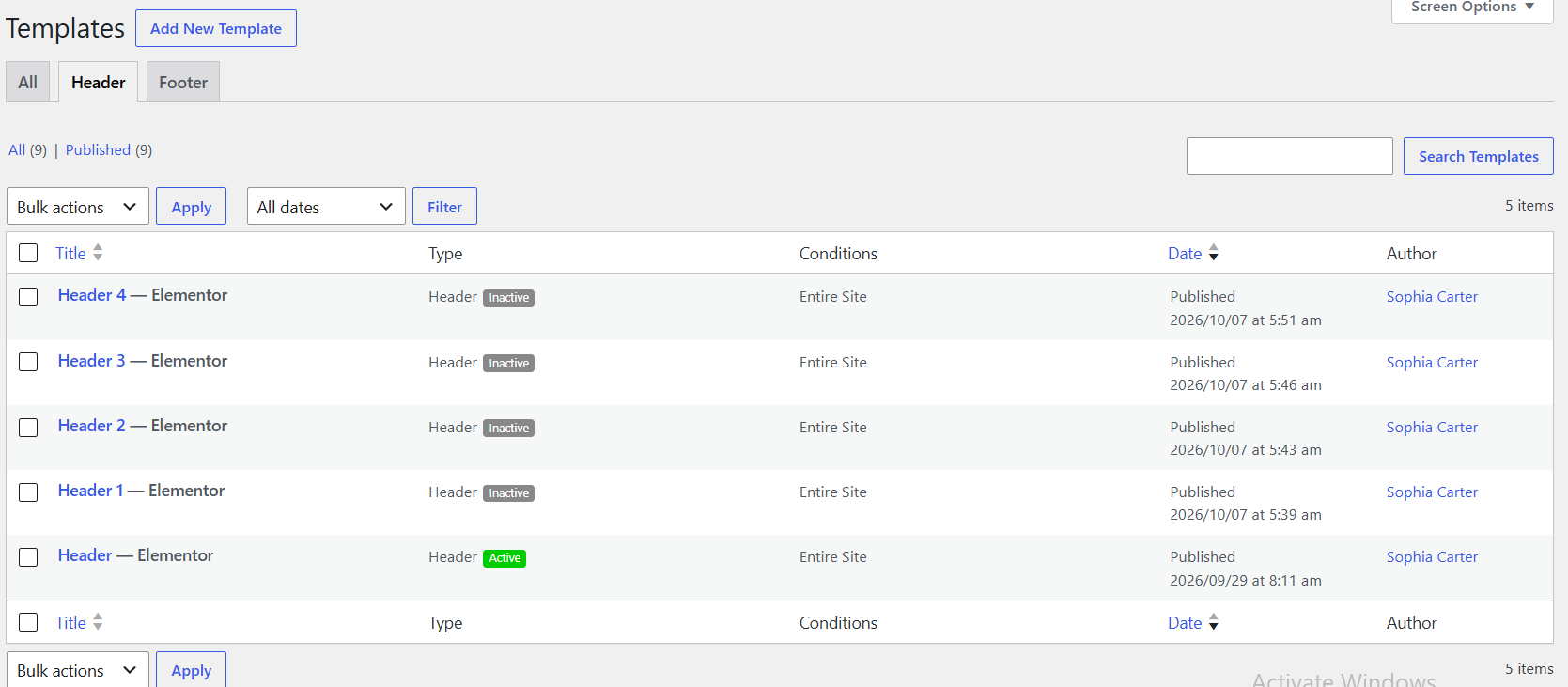Show Published (9) templates
1568x687 pixels.
point(109,150)
